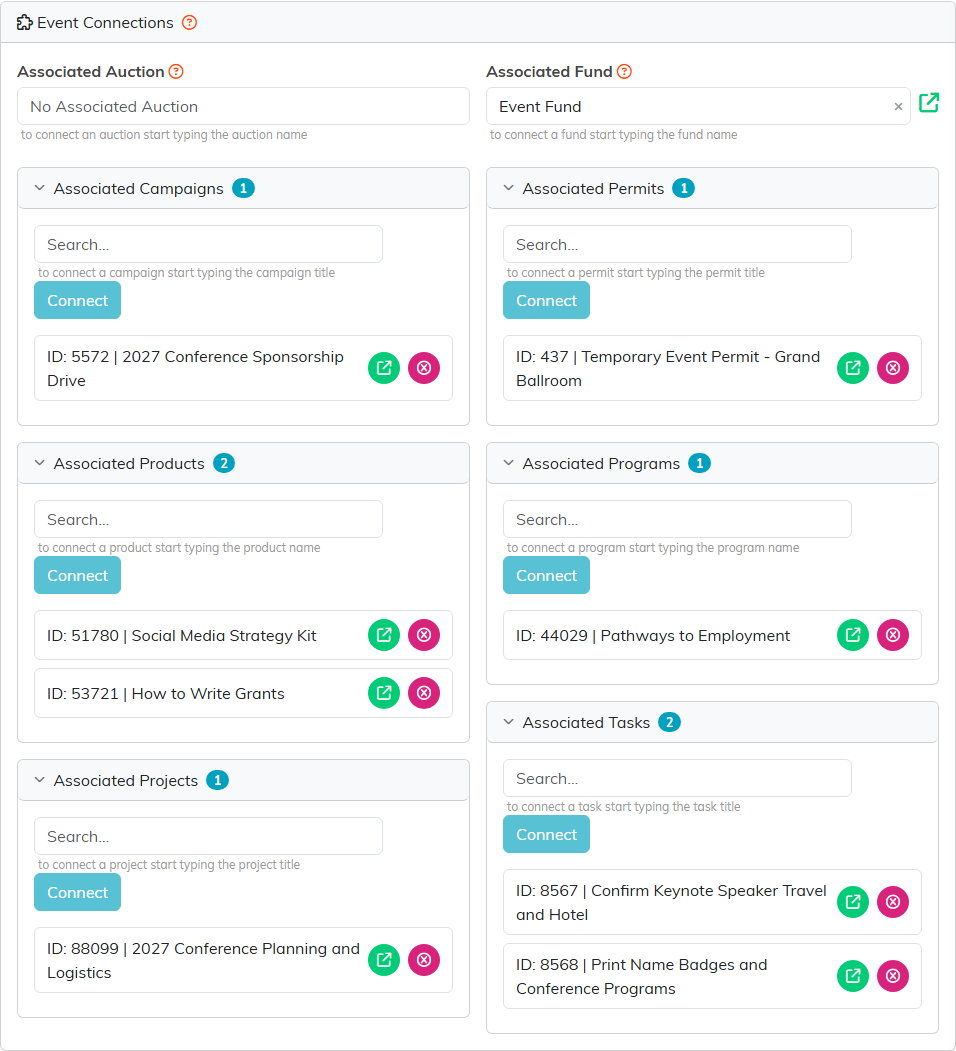Remove Social Media Strategy Kit product
The height and width of the screenshot is (1051, 956).
pos(424,635)
